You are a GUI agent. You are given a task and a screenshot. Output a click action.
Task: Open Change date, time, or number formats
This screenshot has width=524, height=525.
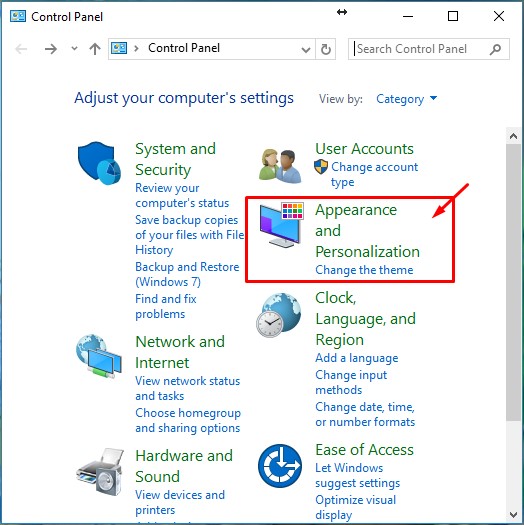365,414
